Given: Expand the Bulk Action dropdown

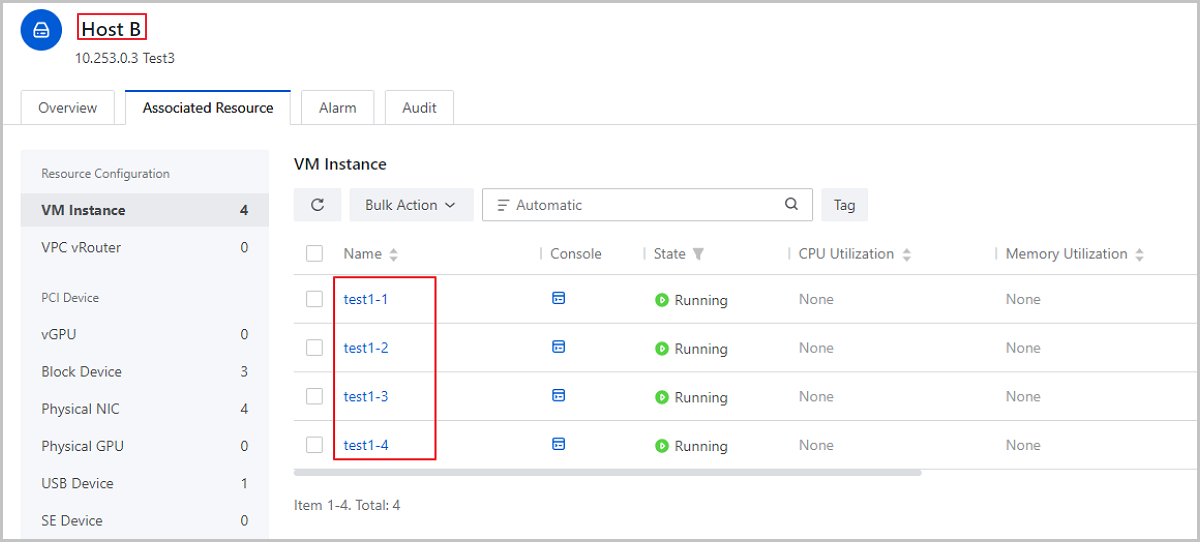Looking at the screenshot, I should (410, 205).
